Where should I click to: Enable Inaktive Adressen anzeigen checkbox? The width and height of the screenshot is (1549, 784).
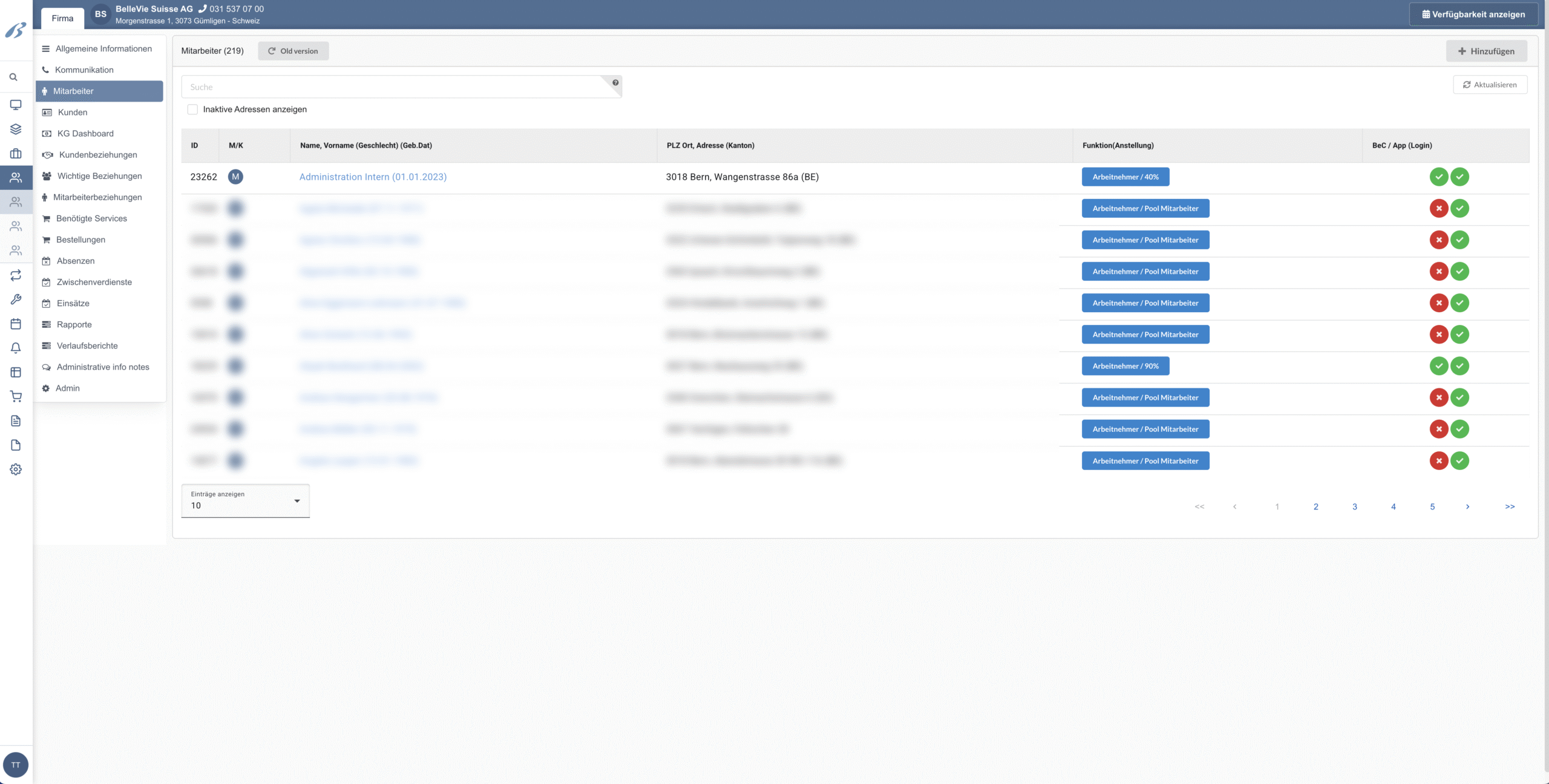point(192,109)
